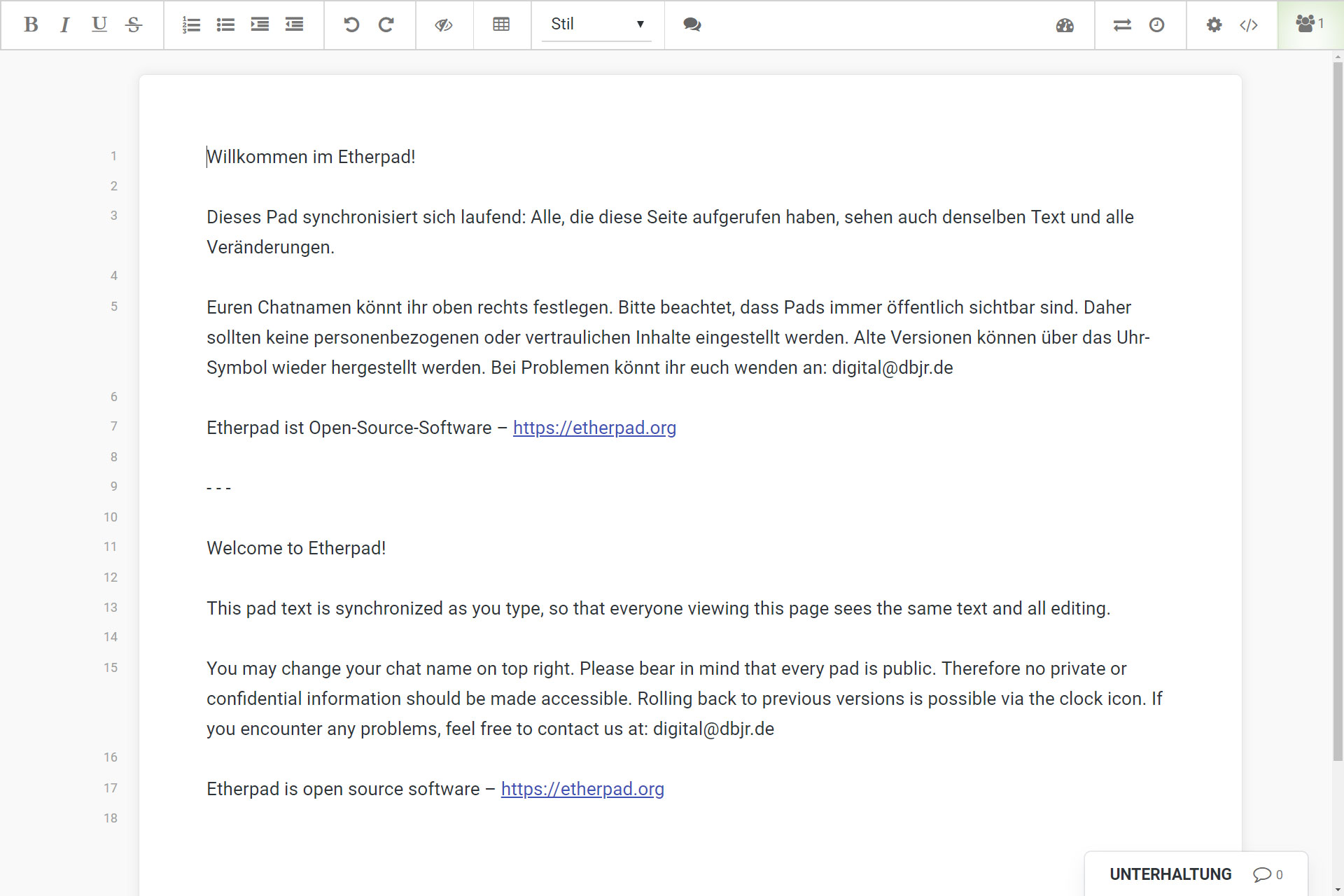
Task: Click the line 'Welcome to Etherpad!'
Action: [x=296, y=548]
